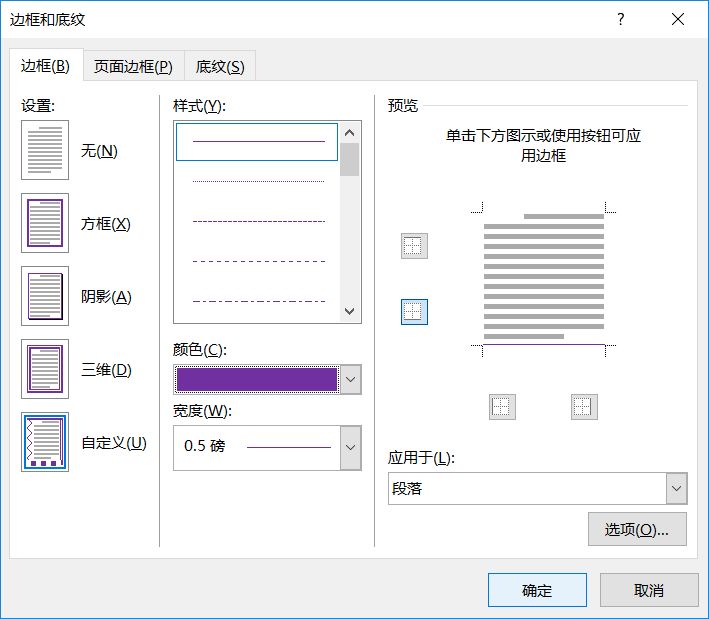The height and width of the screenshot is (619, 709).
Task: Toggle the bottom border button in preview
Action: pos(414,312)
